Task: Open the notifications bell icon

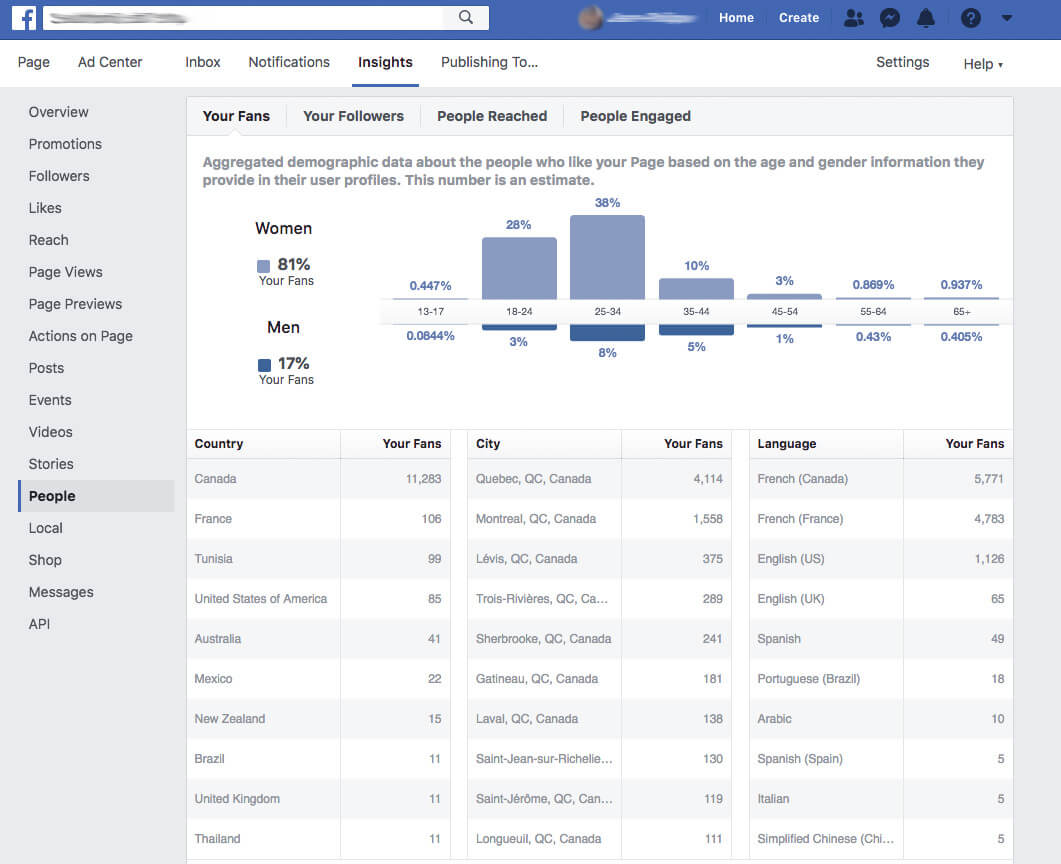Action: (x=926, y=18)
